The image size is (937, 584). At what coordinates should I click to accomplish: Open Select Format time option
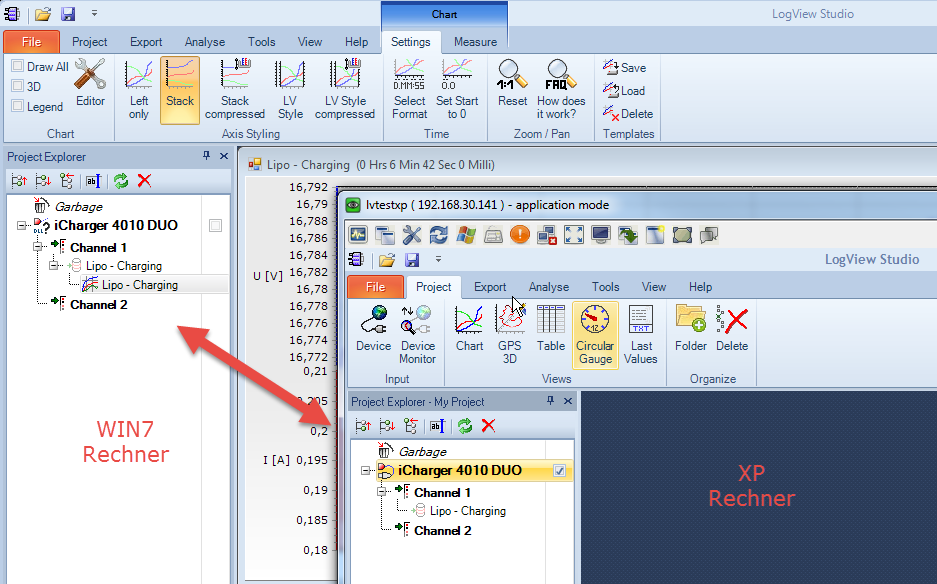pyautogui.click(x=409, y=90)
